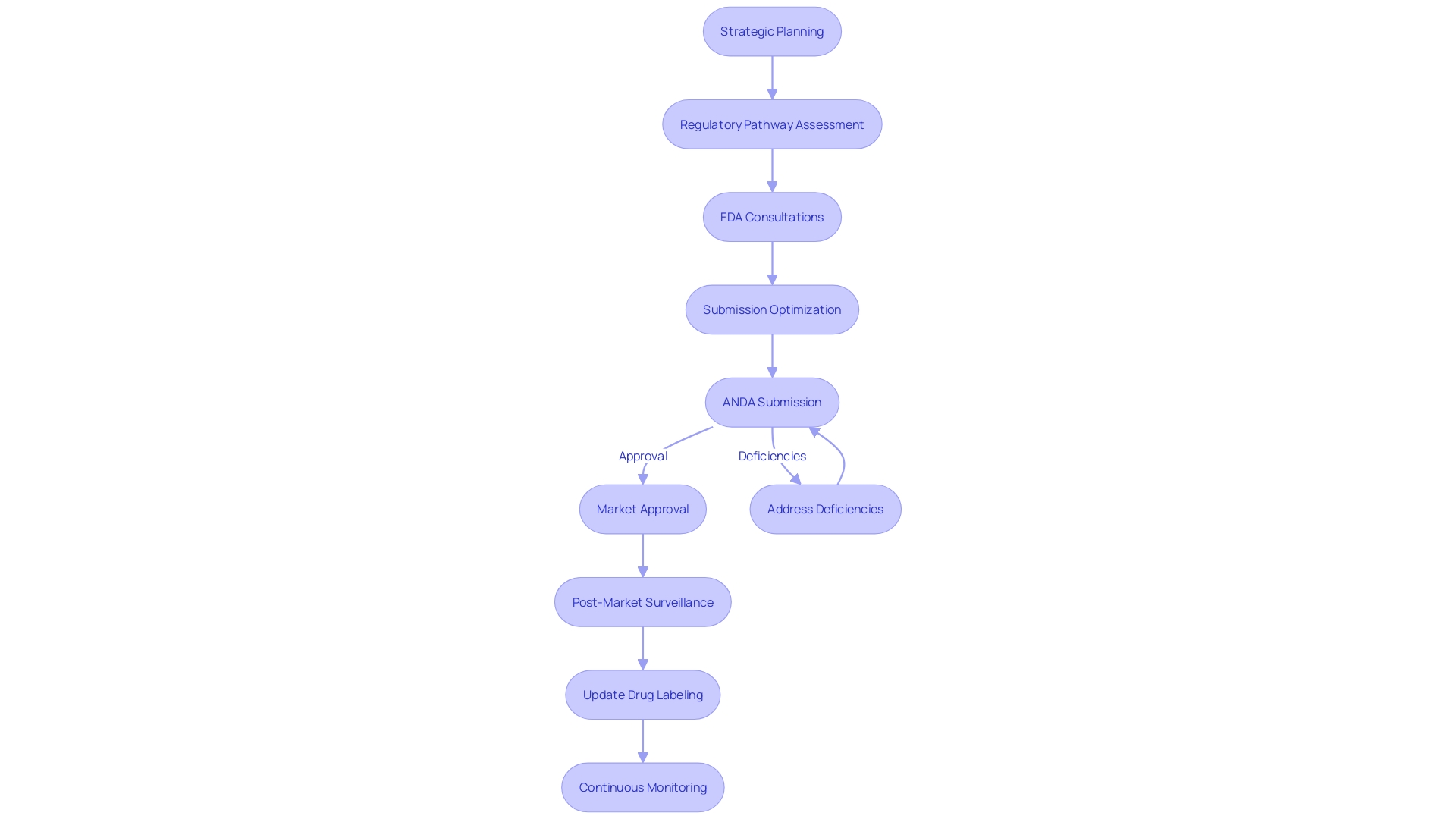
Task: Click the Update Drug Labeling node
Action: pos(643,694)
